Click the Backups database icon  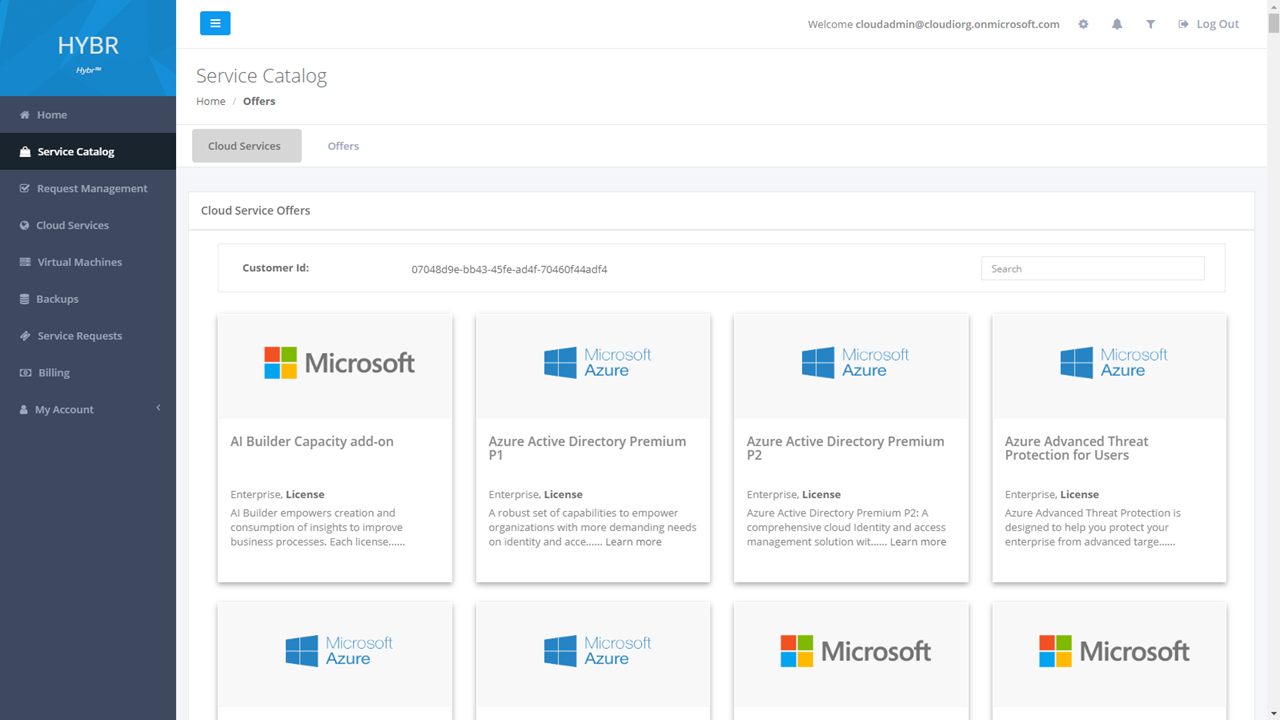[x=25, y=299]
